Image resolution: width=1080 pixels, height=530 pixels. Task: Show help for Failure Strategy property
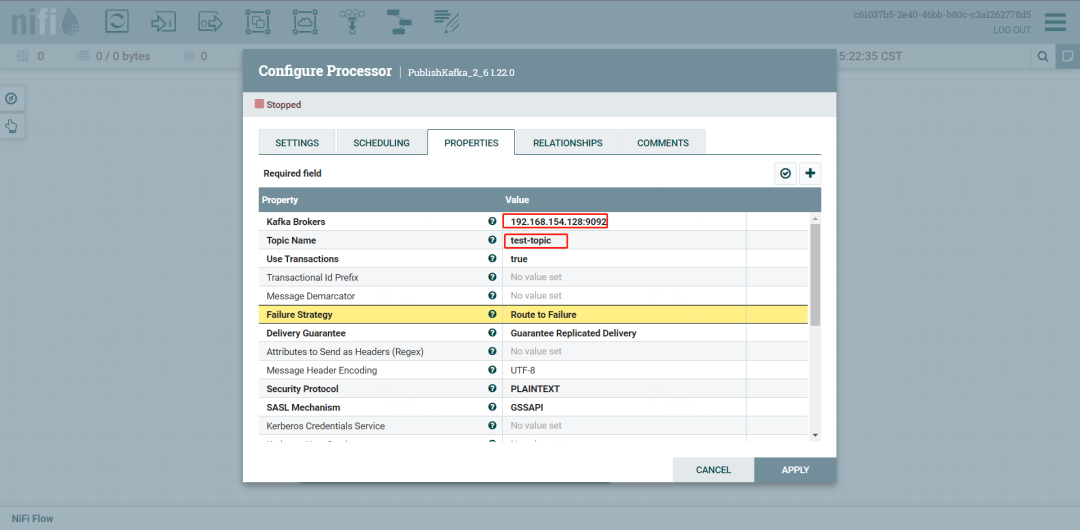pyautogui.click(x=492, y=314)
